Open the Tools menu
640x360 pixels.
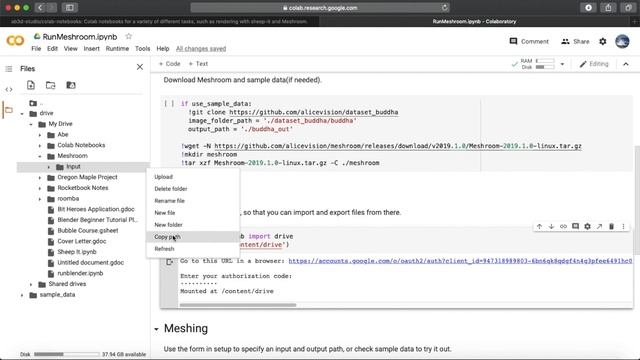pyautogui.click(x=142, y=49)
